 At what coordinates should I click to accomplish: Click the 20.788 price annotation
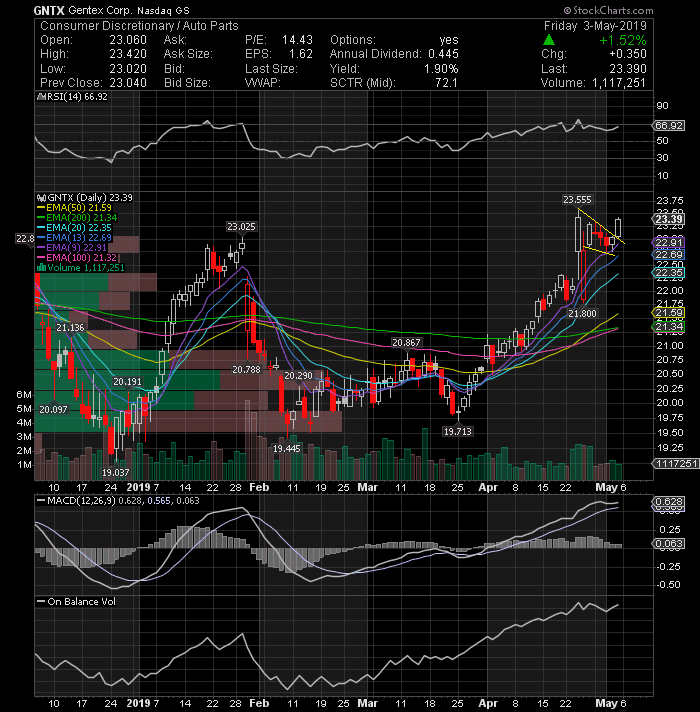(x=246, y=370)
